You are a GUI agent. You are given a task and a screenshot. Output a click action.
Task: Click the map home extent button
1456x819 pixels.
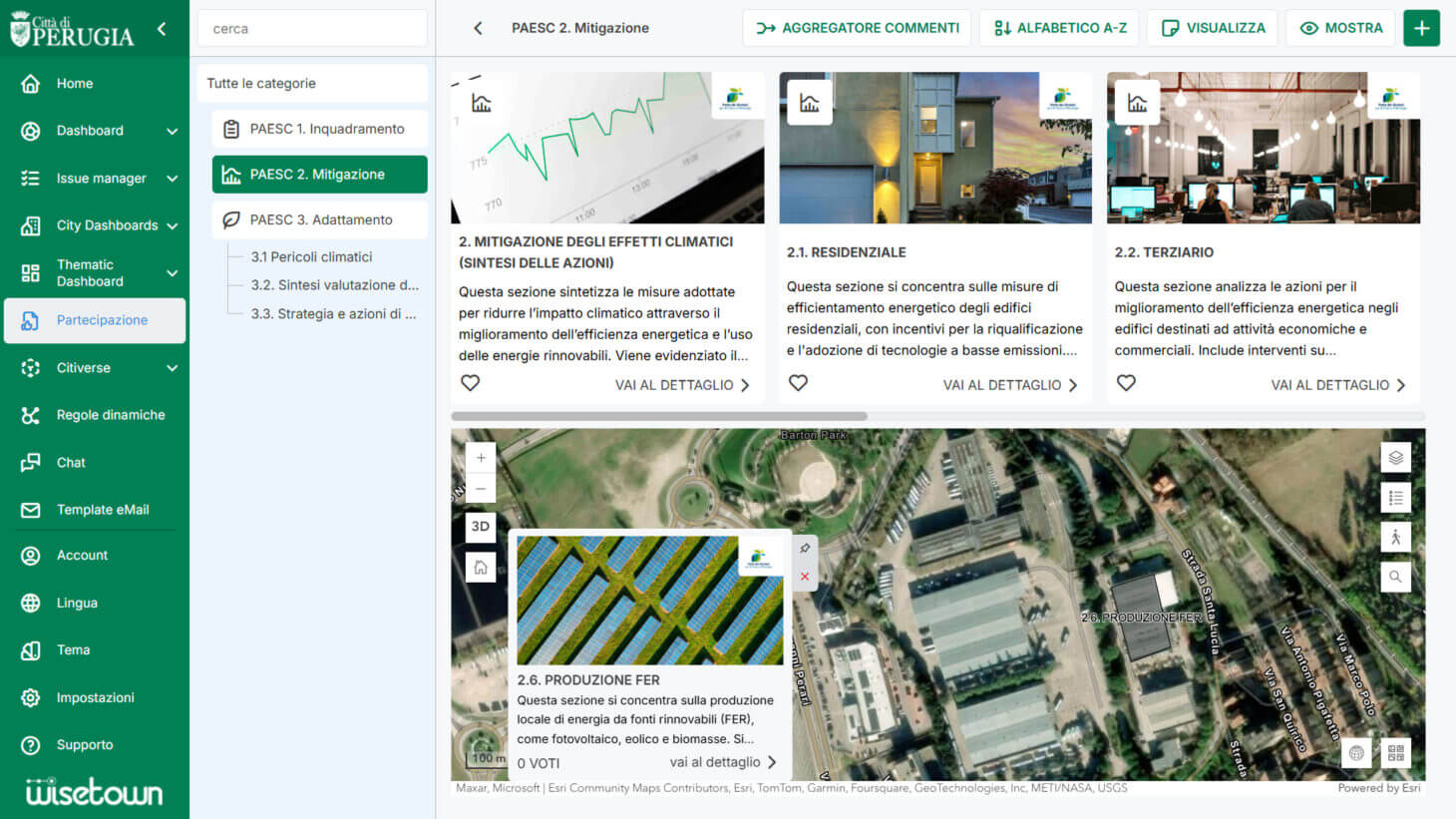pos(481,568)
